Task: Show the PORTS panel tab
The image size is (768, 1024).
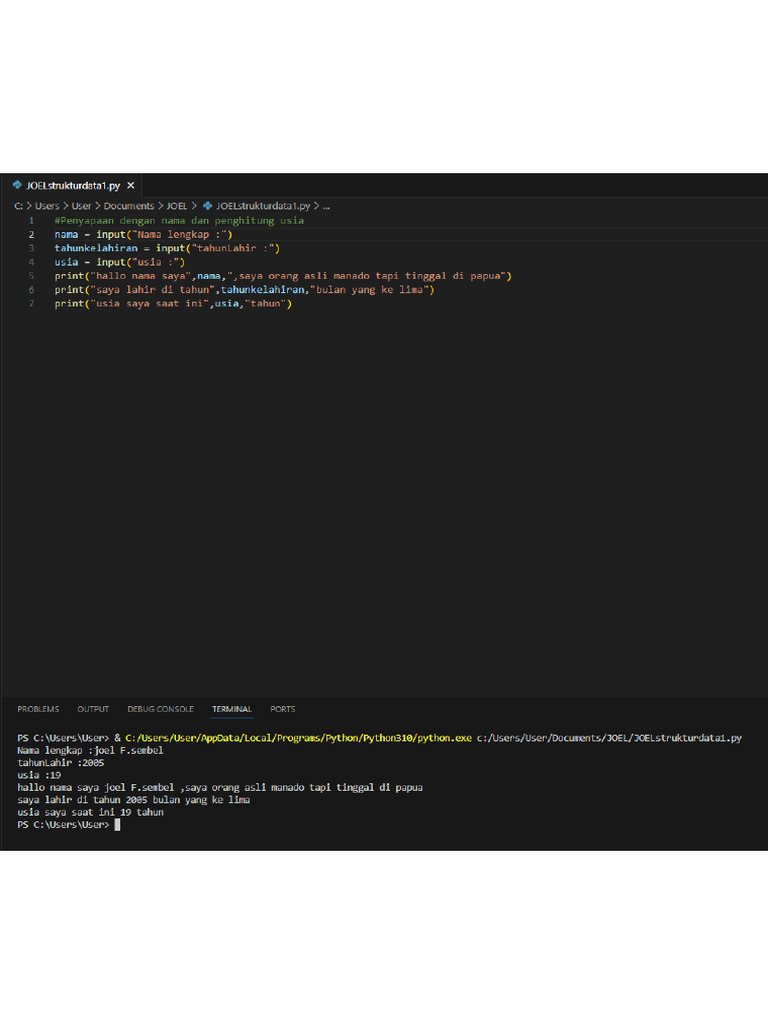Action: click(x=283, y=709)
